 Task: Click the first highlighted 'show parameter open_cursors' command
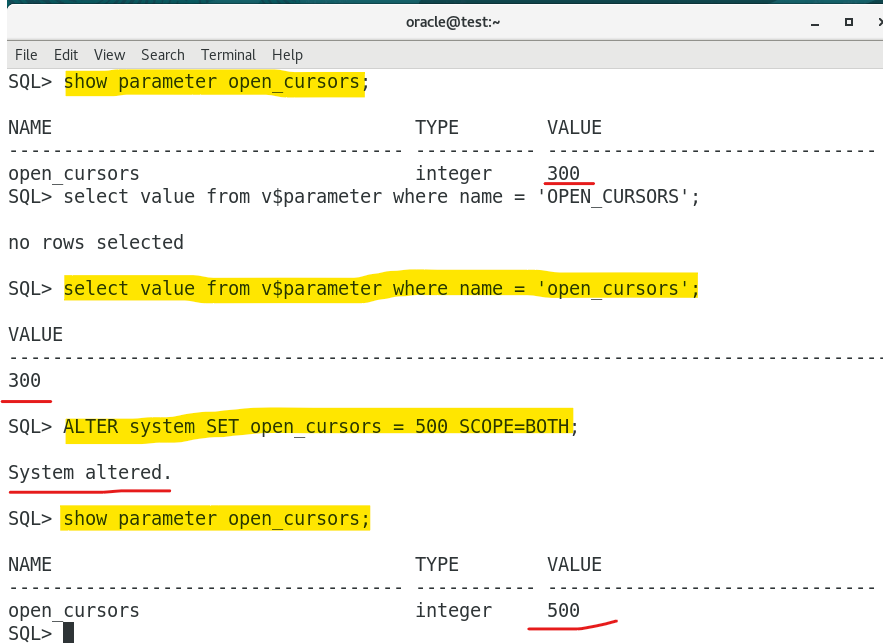click(x=216, y=82)
